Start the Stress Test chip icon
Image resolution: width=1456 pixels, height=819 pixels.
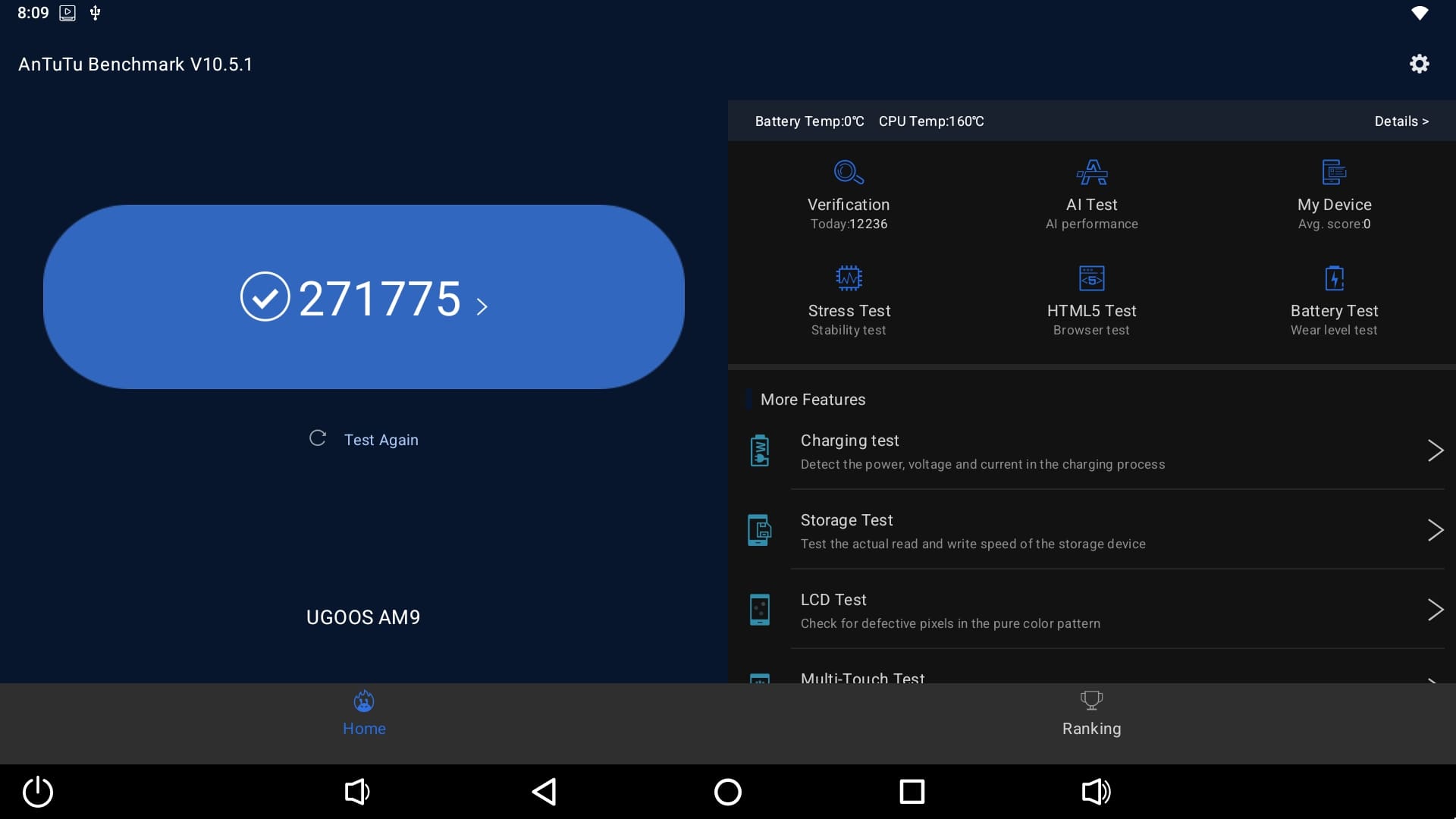tap(849, 278)
